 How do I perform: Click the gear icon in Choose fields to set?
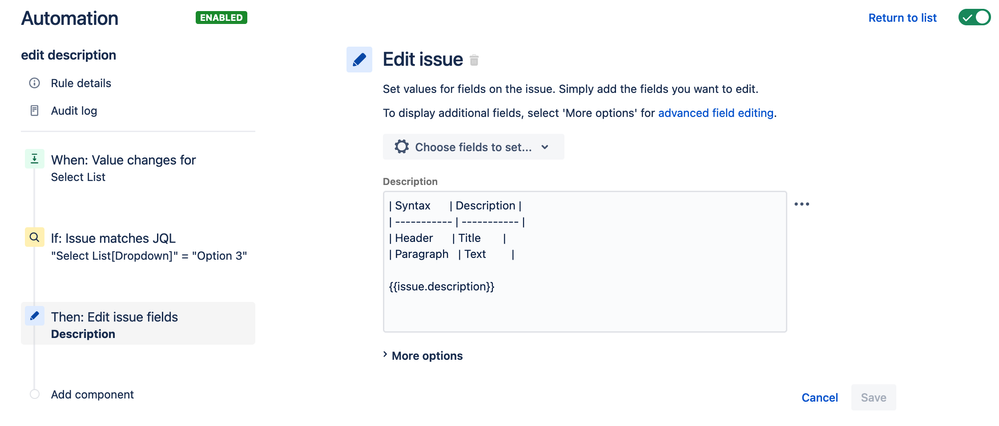click(x=401, y=147)
